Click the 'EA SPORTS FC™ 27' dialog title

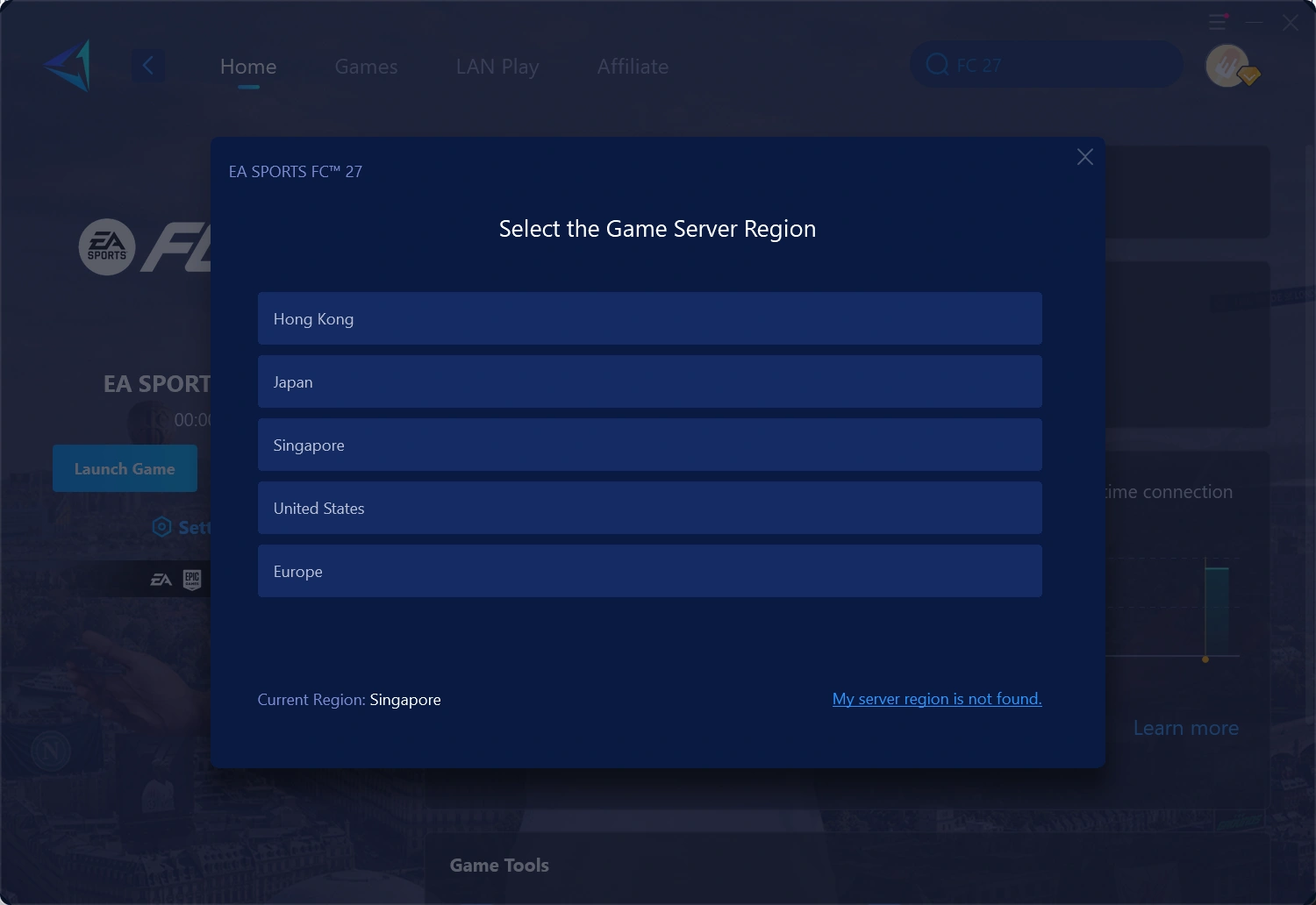pos(296,172)
